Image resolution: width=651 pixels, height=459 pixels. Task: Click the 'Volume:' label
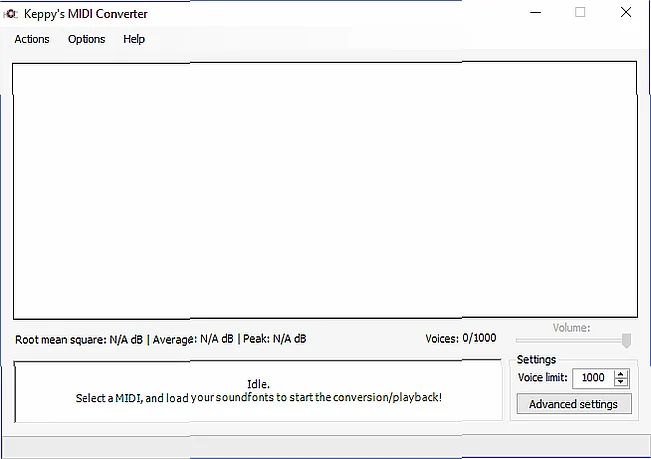[x=571, y=327]
